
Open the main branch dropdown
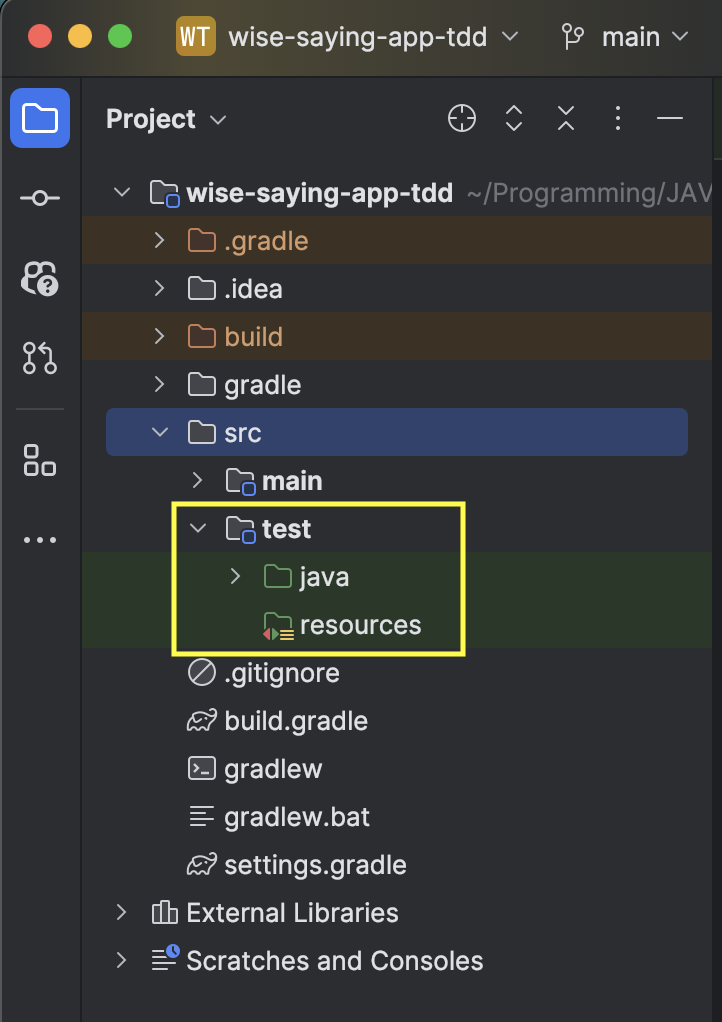point(645,37)
